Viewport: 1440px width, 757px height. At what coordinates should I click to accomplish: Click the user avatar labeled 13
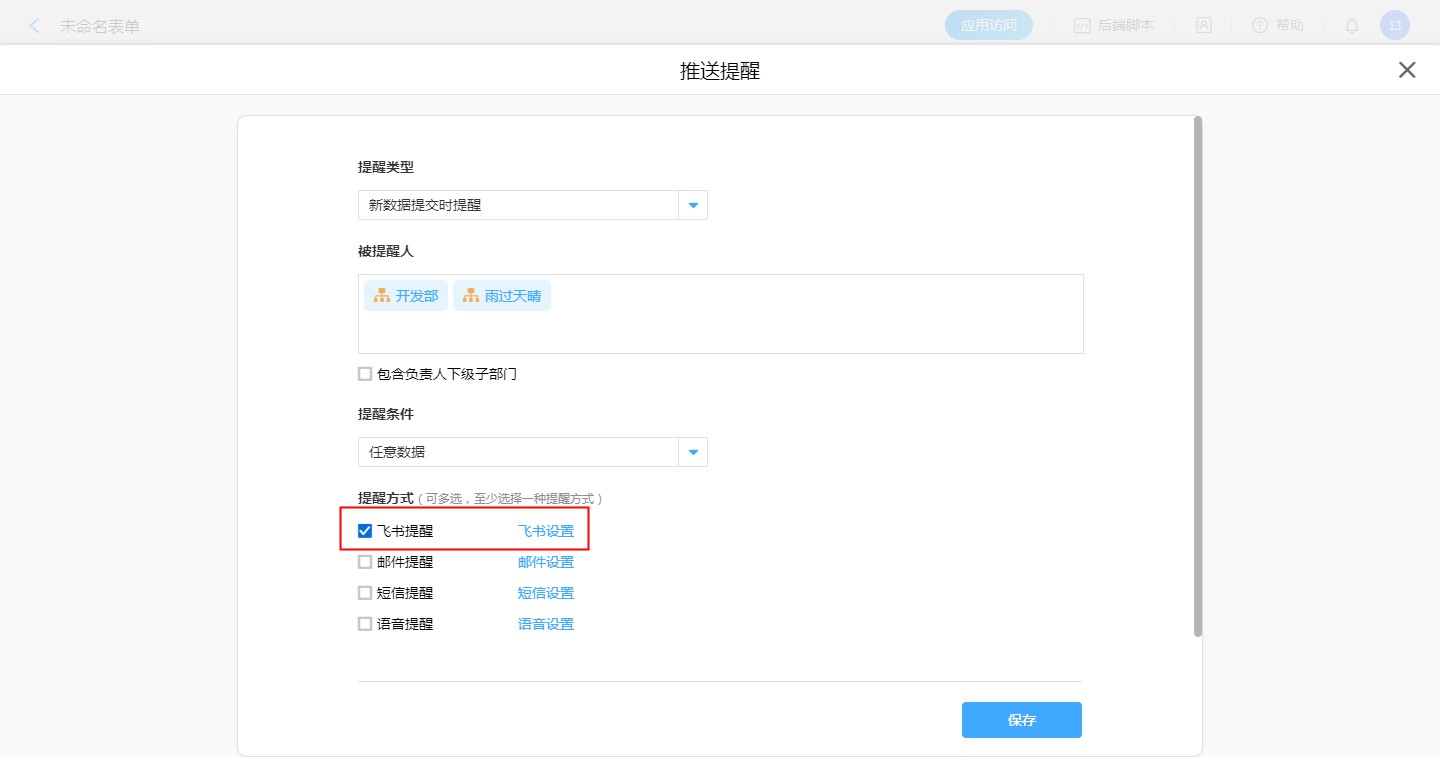(1394, 26)
